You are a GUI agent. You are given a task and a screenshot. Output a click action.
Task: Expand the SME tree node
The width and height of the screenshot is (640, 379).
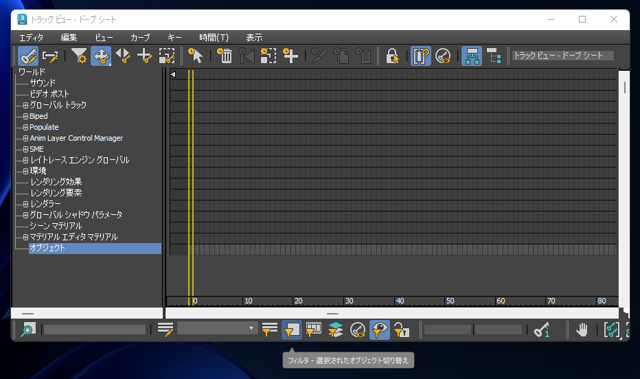coord(25,149)
